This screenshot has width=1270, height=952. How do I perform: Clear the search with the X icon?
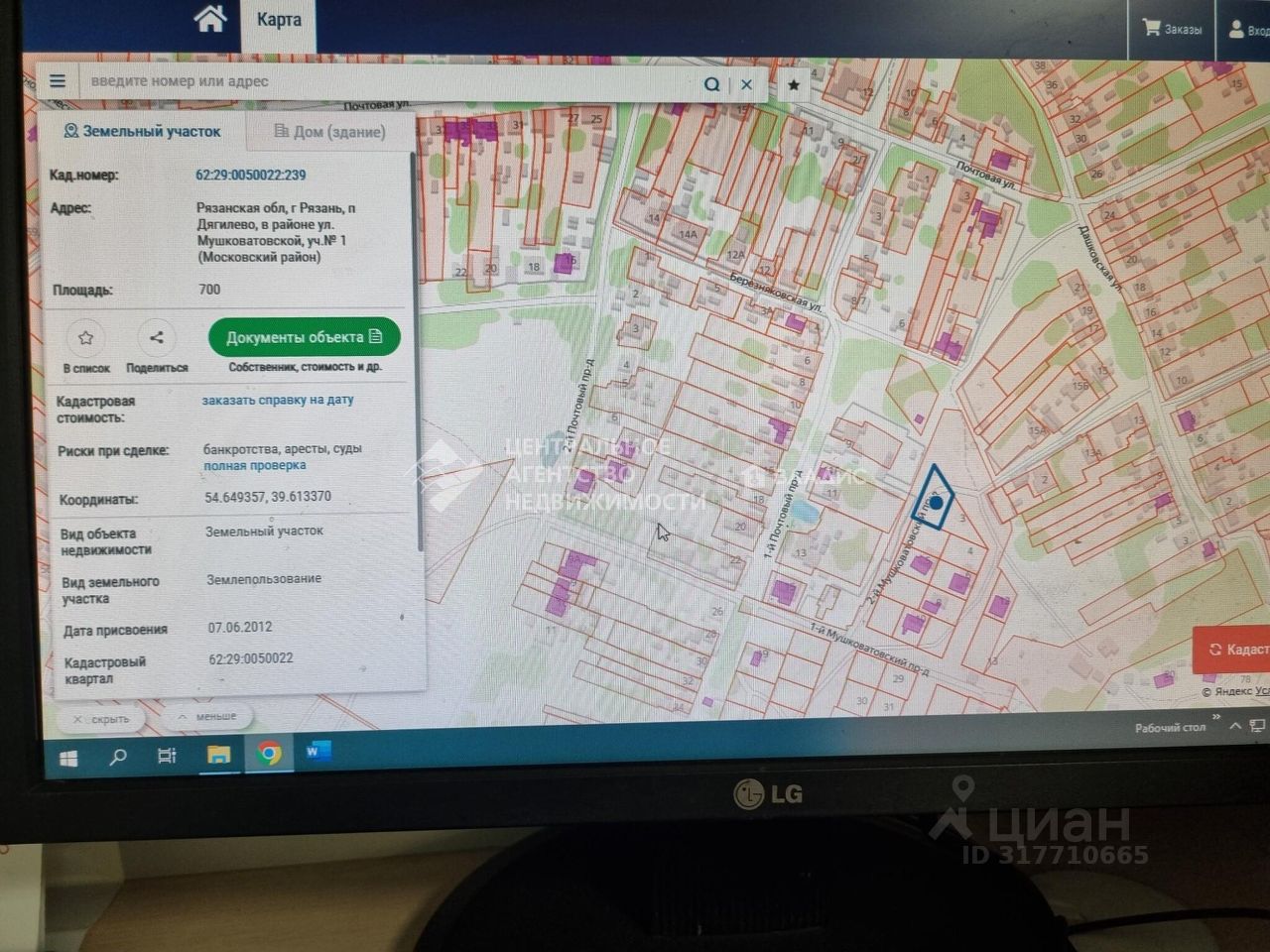tap(746, 84)
